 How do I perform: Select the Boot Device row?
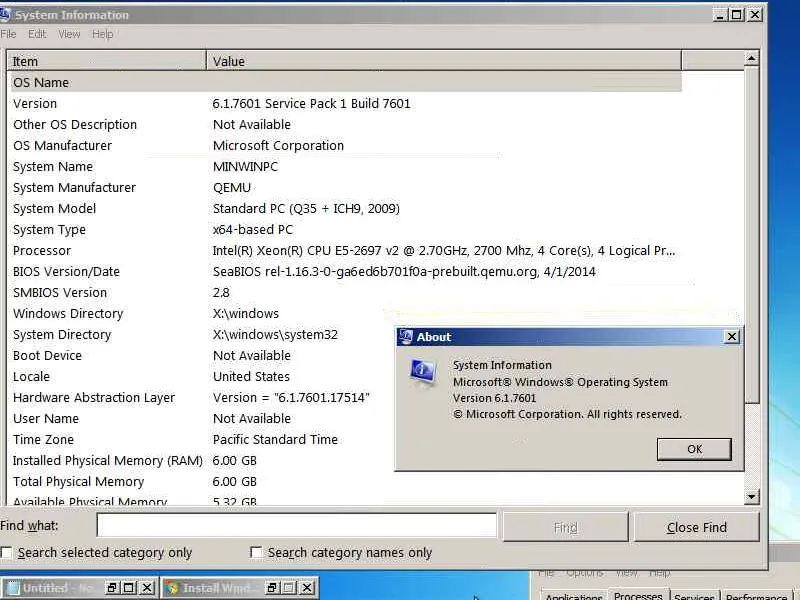click(x=203, y=355)
